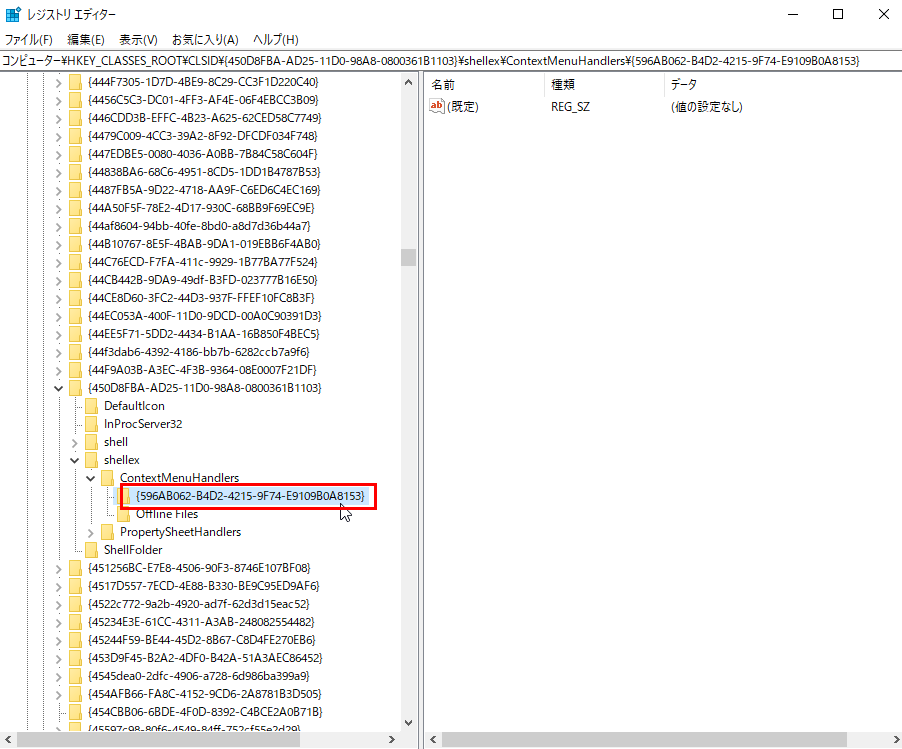902x749 pixels.
Task: Select the {453D9F45-B2A2-4DF0-B42A-51A3AEC86452} key
Action: 205,658
